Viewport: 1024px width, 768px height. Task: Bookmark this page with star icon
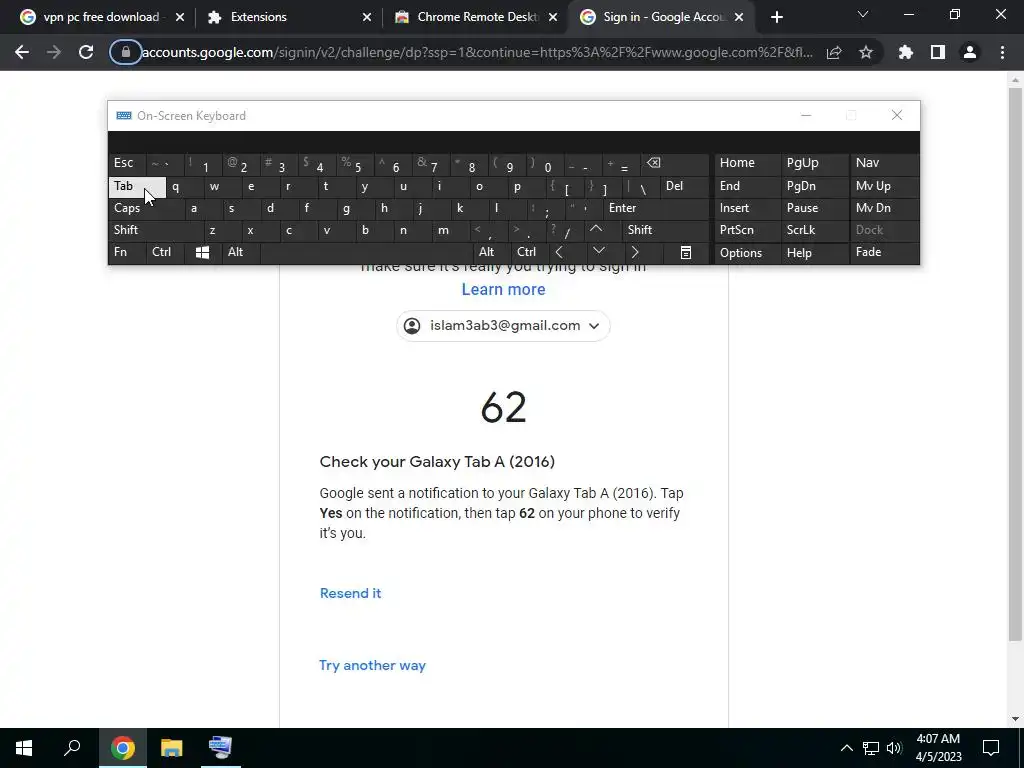866,52
